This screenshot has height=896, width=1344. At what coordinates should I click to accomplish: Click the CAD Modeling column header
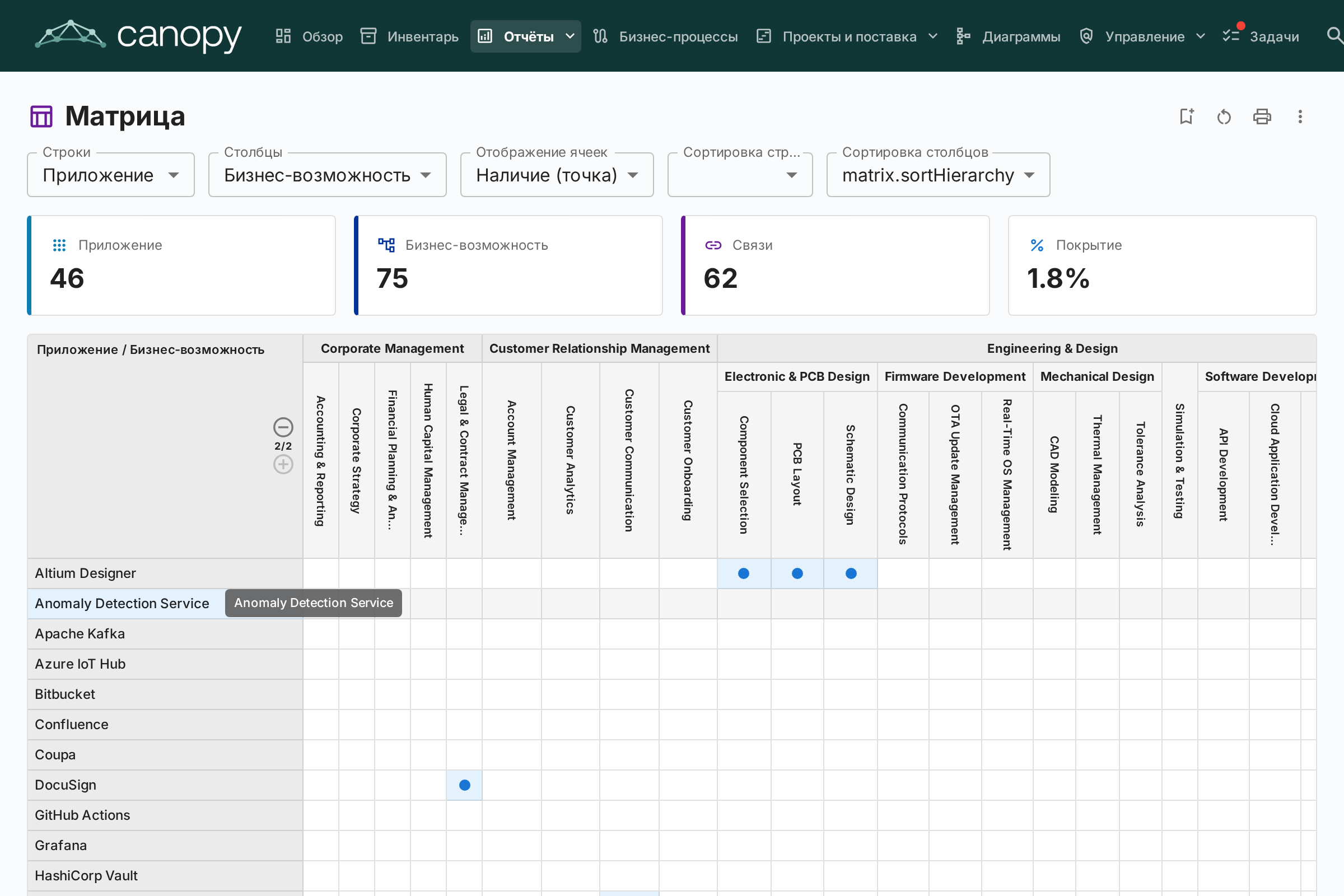pos(1054,475)
